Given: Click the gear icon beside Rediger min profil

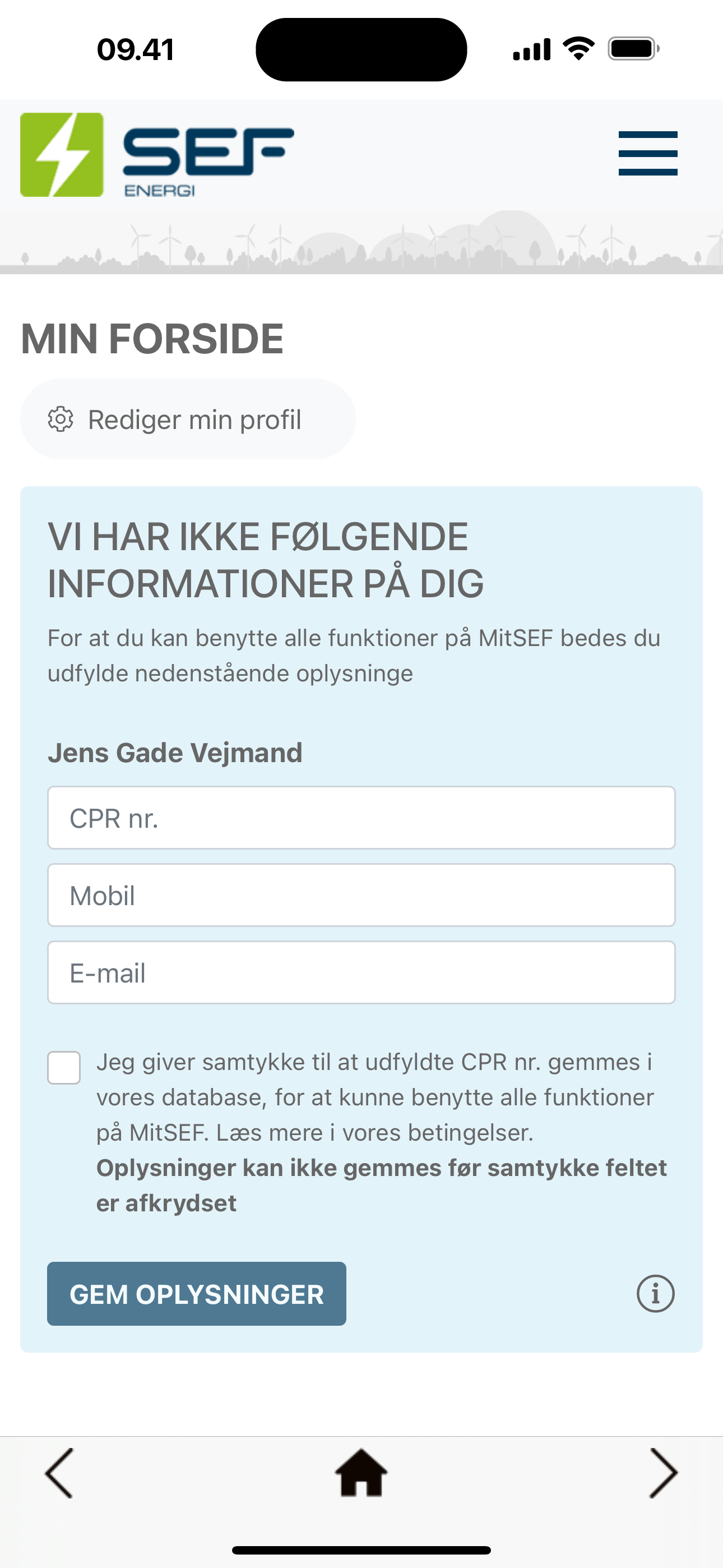Looking at the screenshot, I should [61, 419].
